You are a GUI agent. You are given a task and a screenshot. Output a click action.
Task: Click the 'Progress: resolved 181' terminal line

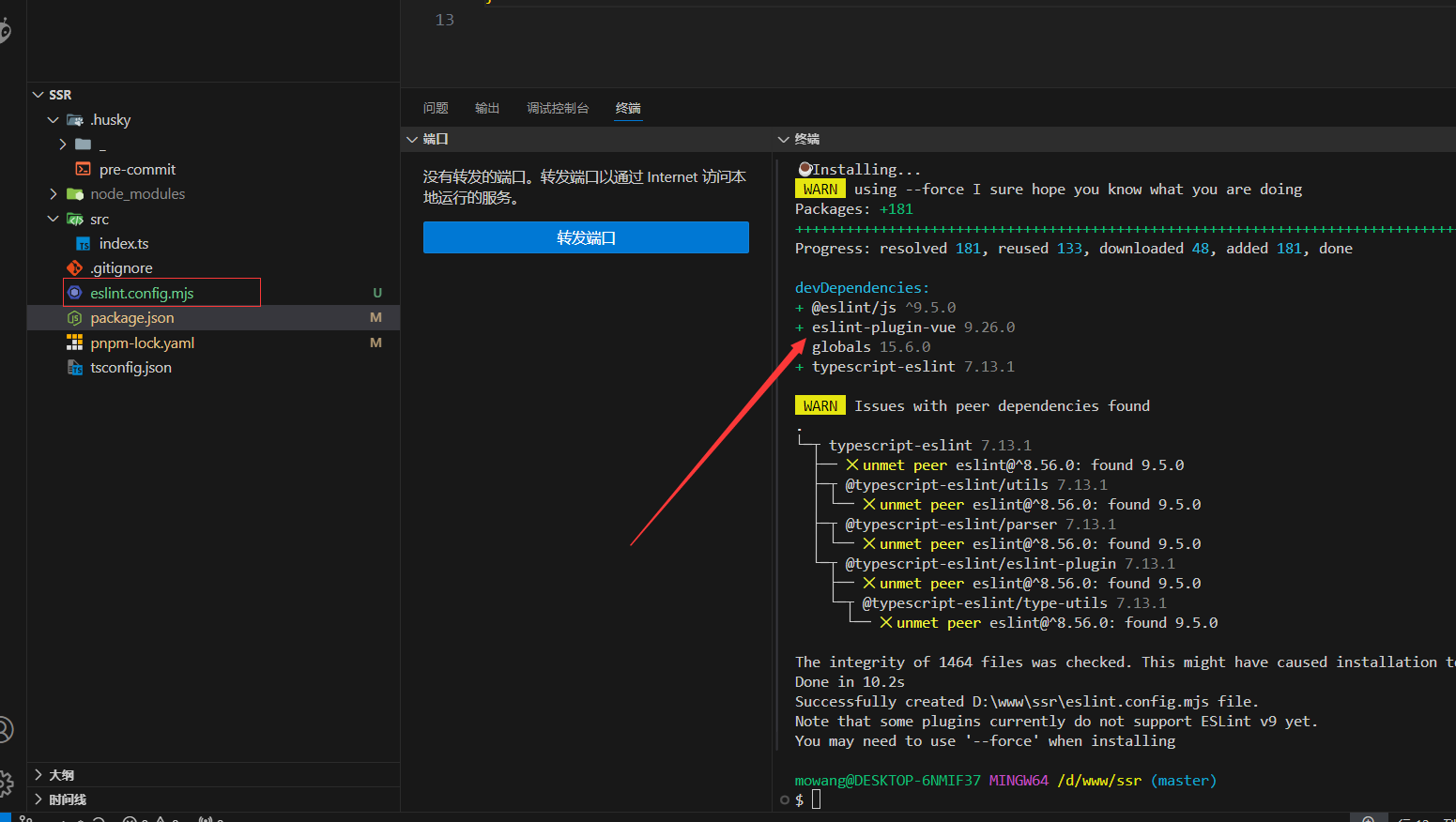point(1074,249)
